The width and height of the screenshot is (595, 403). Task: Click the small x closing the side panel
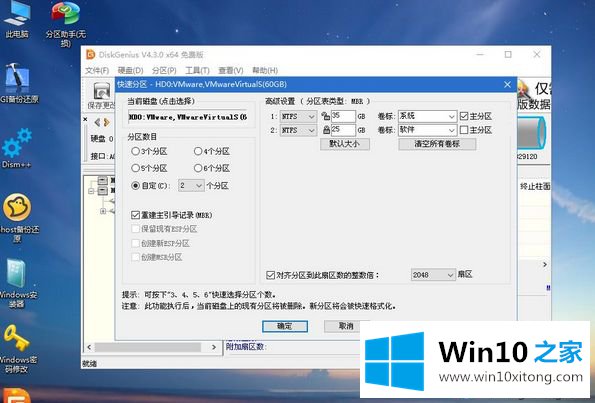point(85,120)
